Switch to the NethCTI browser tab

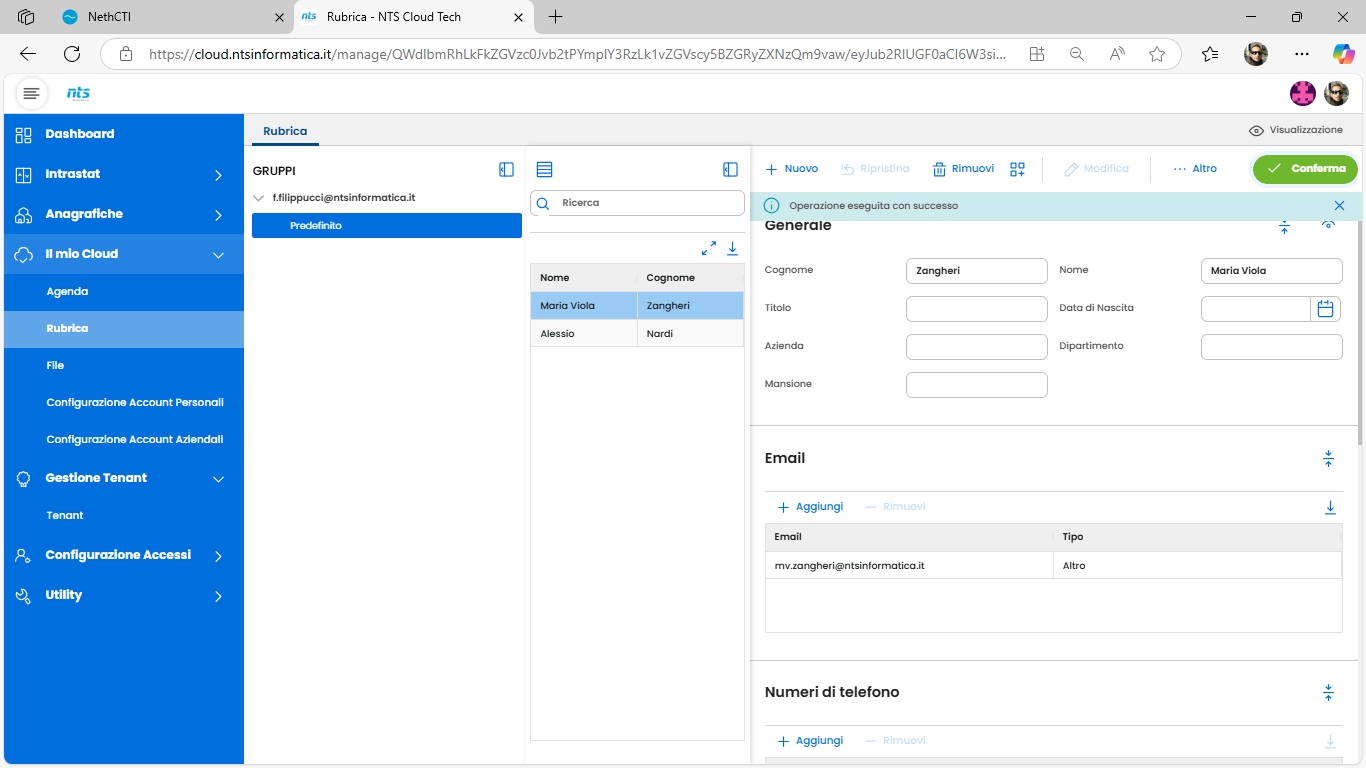point(109,17)
